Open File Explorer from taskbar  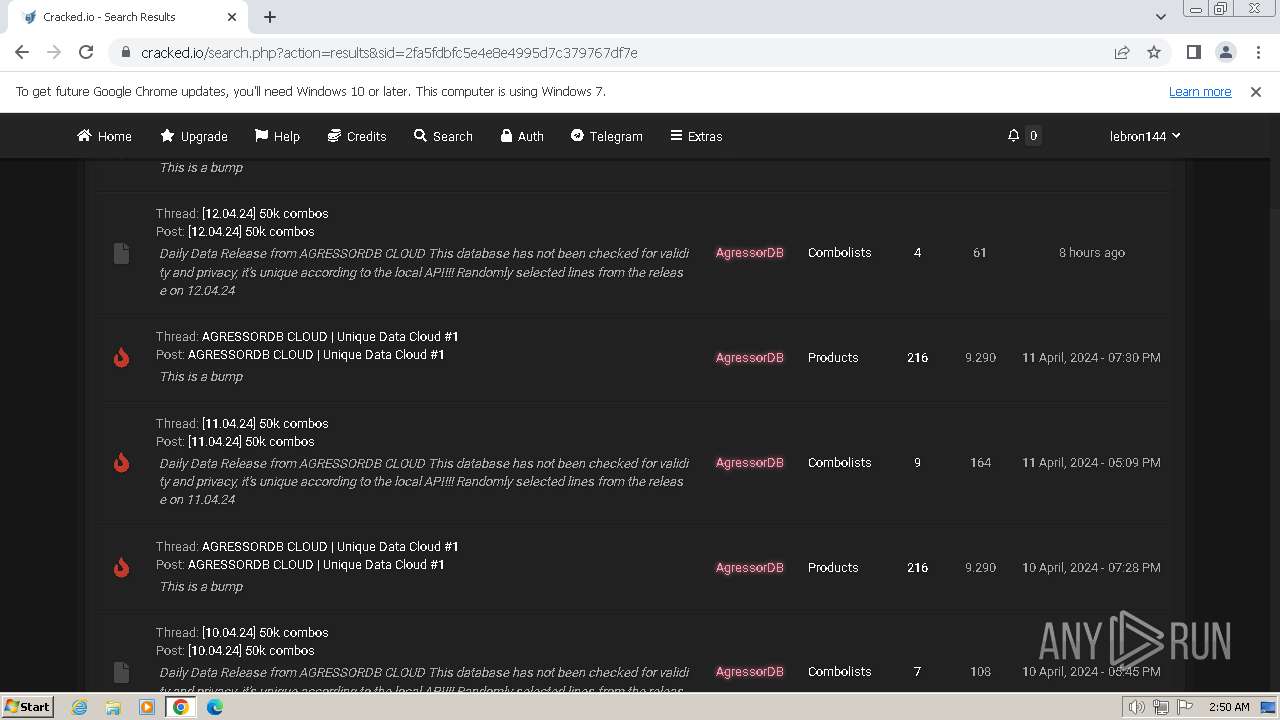tap(113, 707)
